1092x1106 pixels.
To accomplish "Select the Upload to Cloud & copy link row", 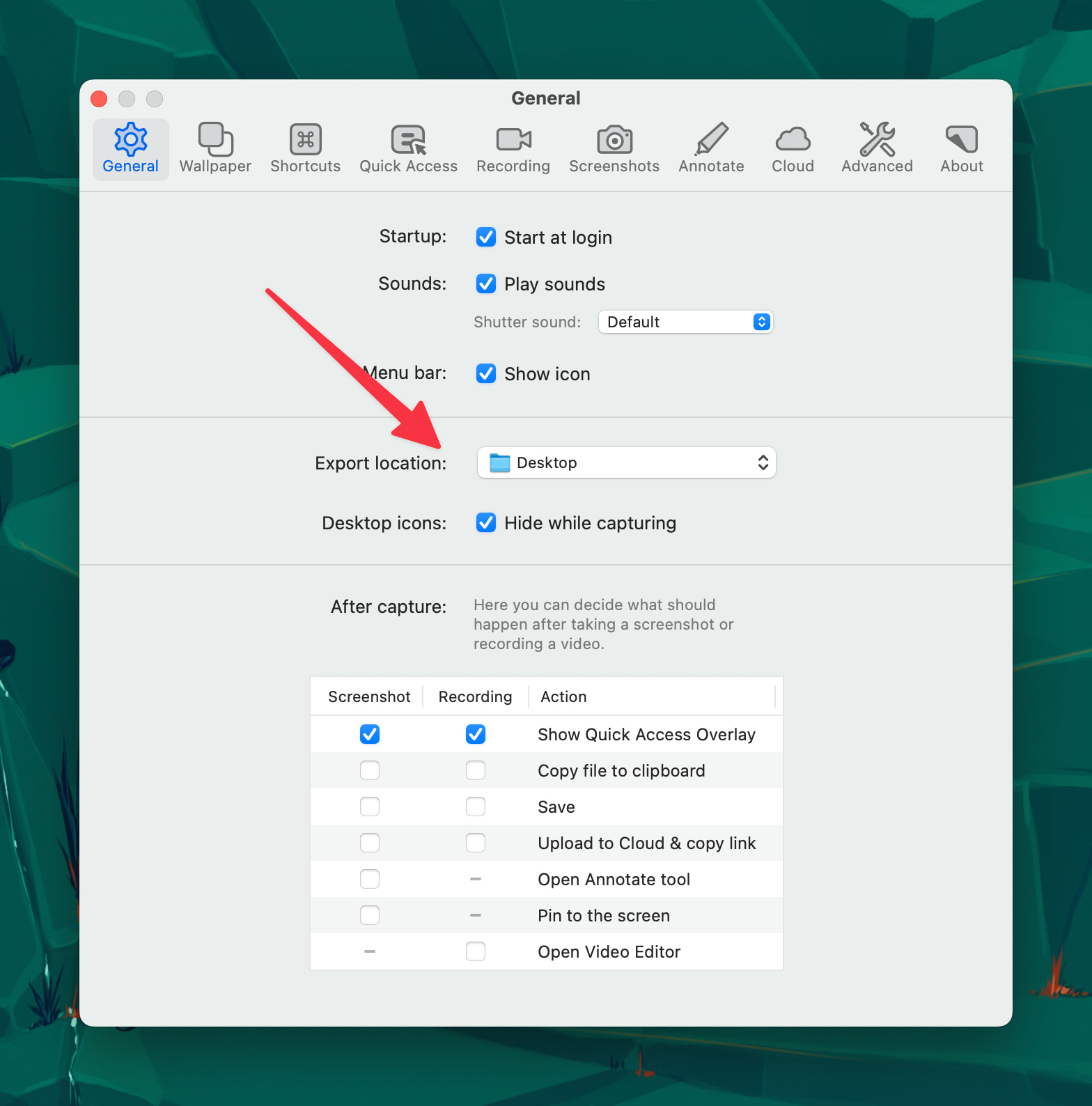I will [x=646, y=843].
